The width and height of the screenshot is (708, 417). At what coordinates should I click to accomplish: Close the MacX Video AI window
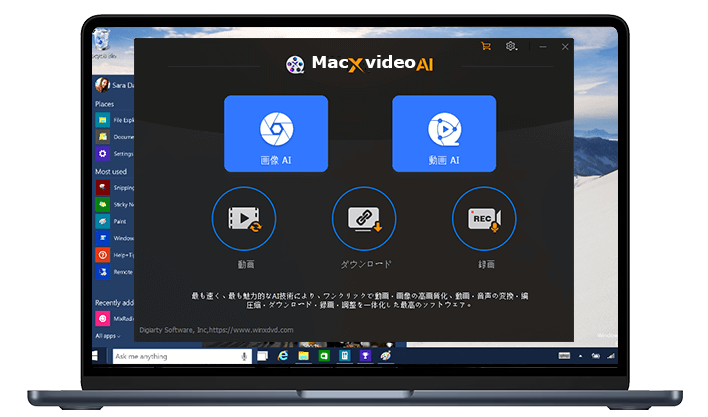[x=565, y=46]
